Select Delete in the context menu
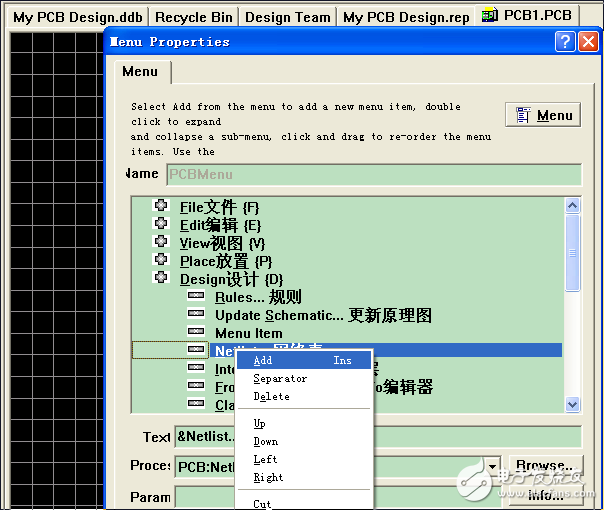 coord(271,396)
